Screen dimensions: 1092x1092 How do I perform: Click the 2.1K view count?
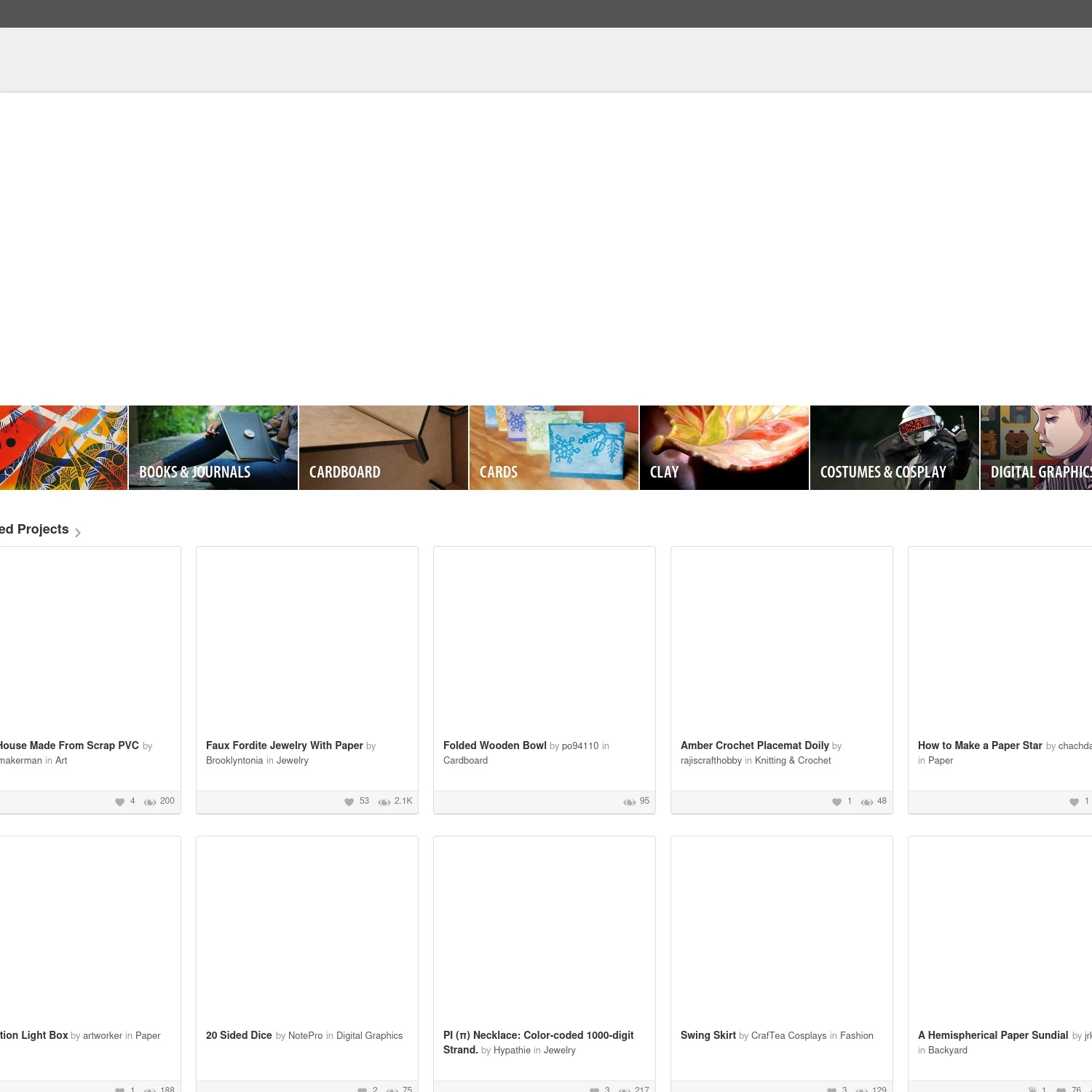click(403, 801)
